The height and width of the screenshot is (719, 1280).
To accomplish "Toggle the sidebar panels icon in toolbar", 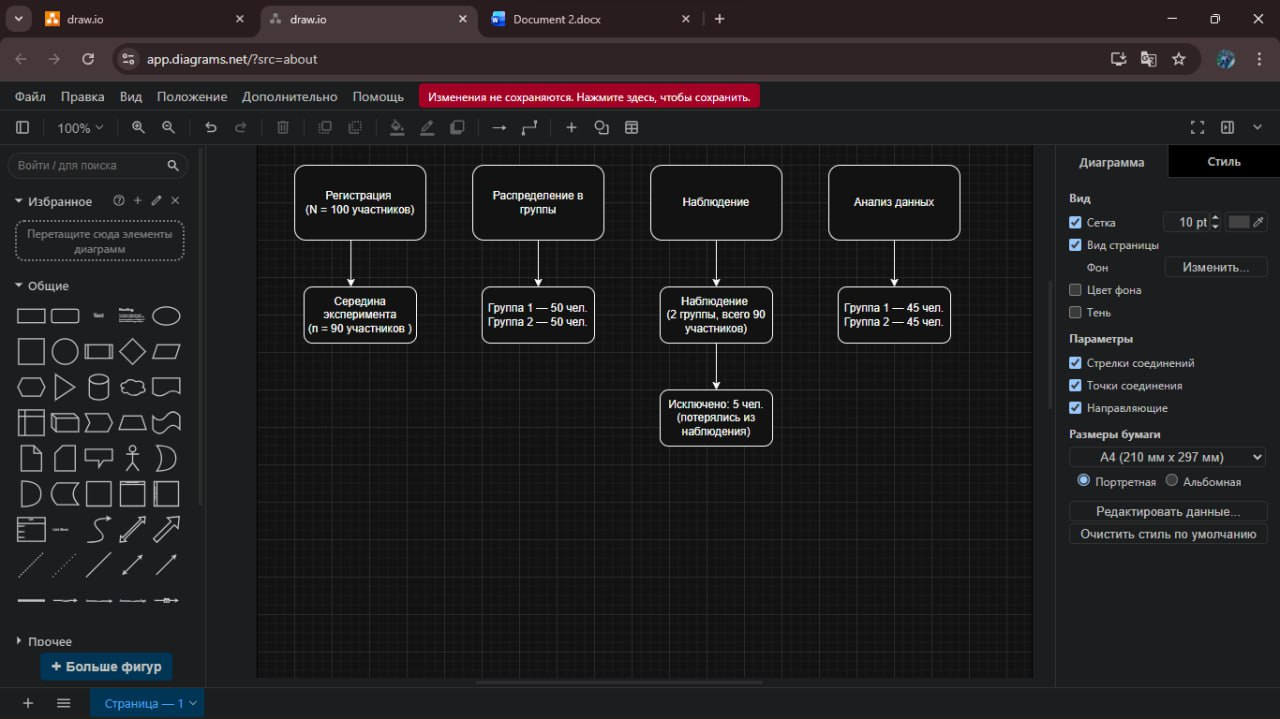I will click(23, 128).
